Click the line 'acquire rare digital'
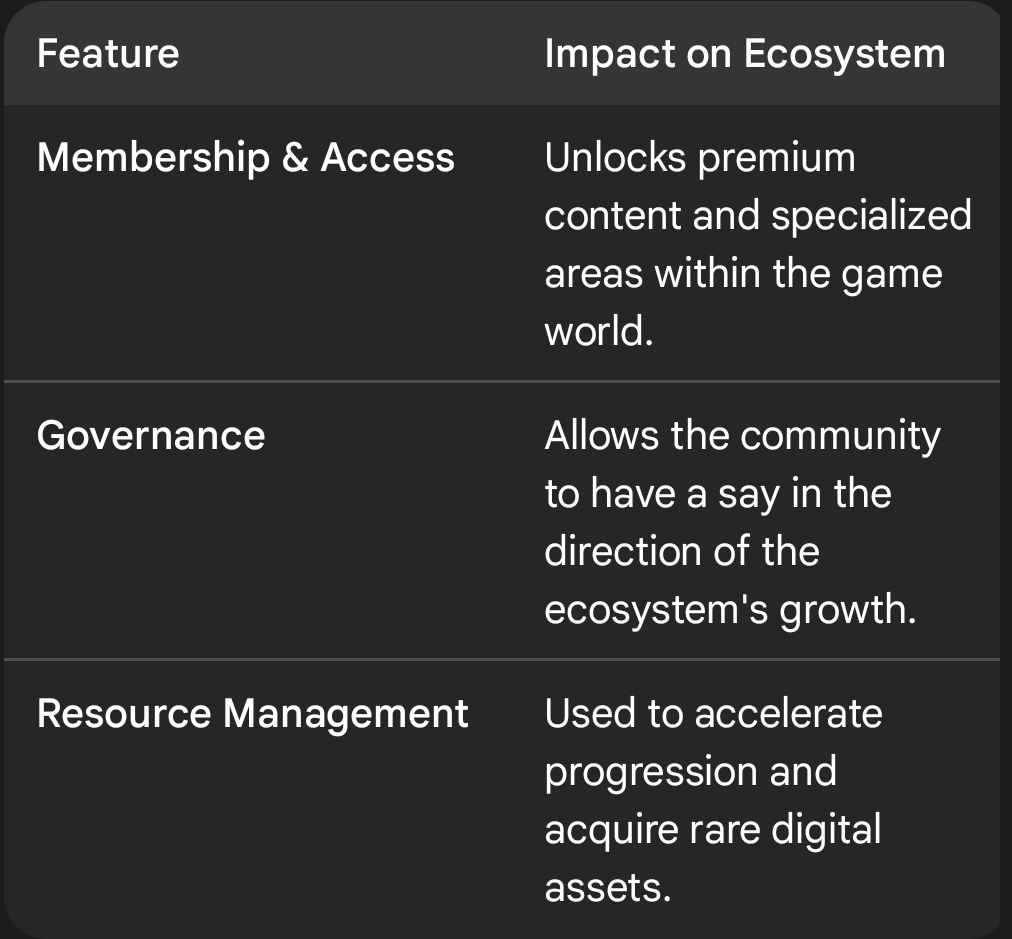 point(713,831)
